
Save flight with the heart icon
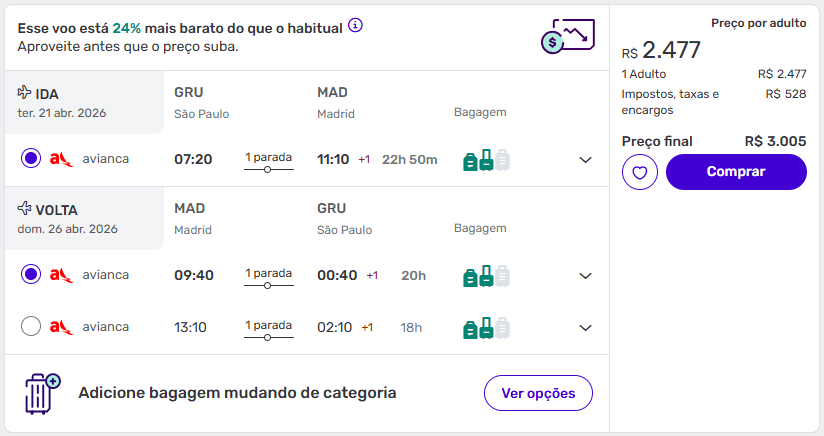click(x=640, y=172)
